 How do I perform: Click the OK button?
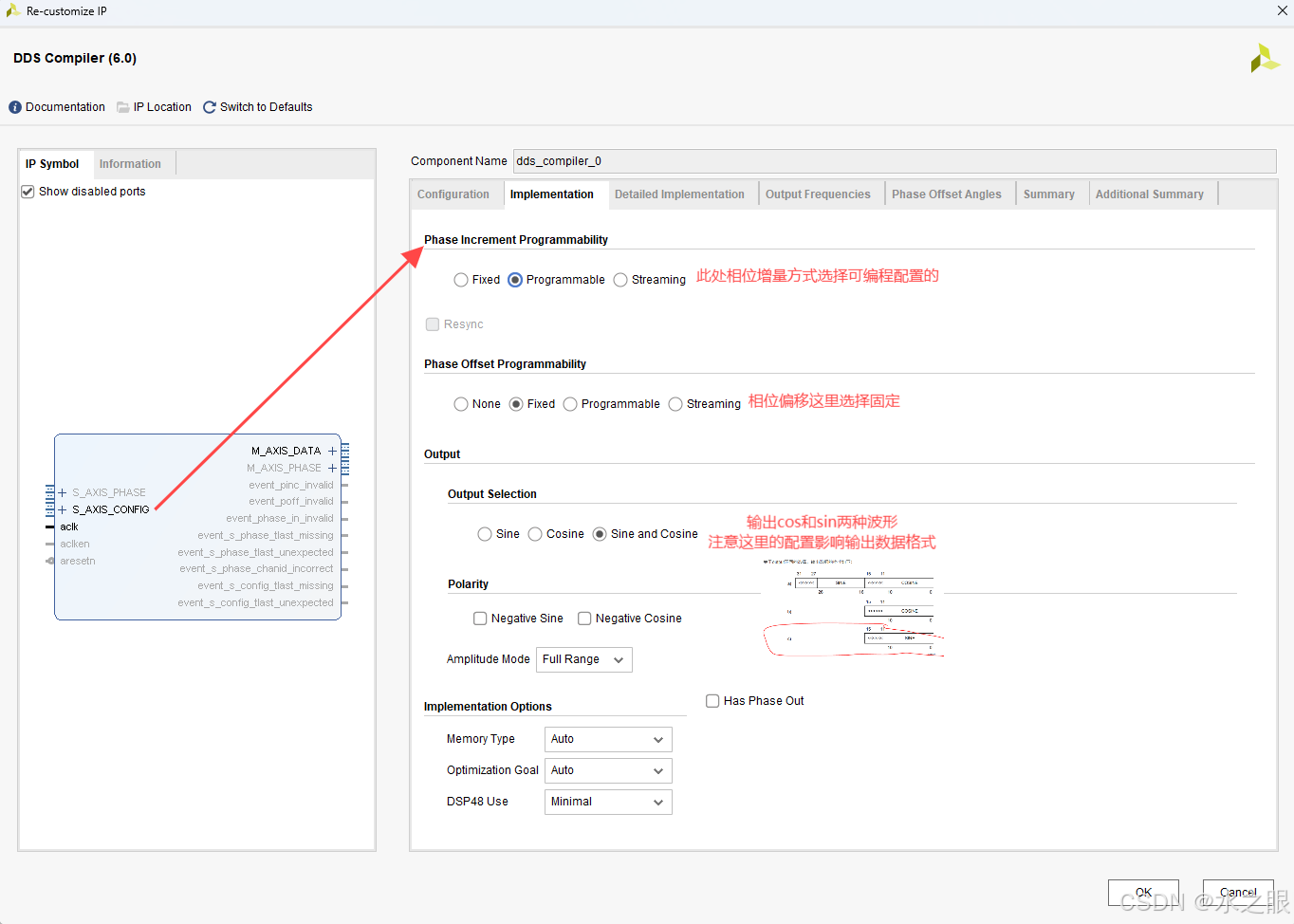(1143, 893)
